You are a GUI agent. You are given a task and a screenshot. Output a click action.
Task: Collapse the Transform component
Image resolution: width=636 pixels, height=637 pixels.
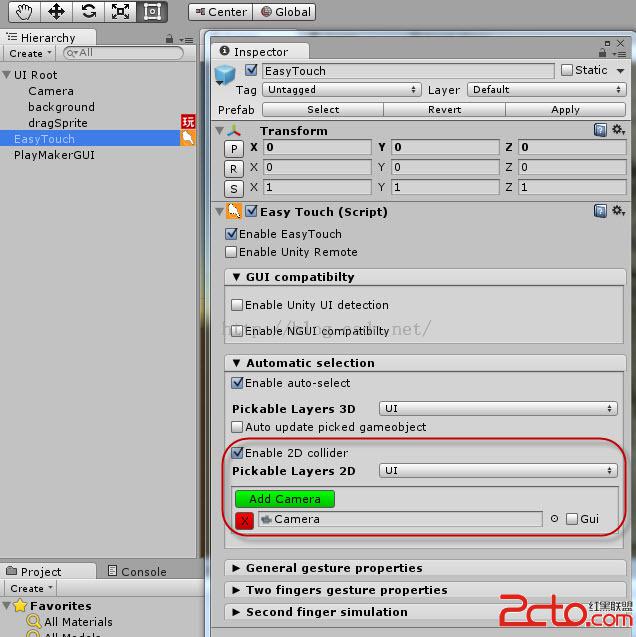[220, 130]
